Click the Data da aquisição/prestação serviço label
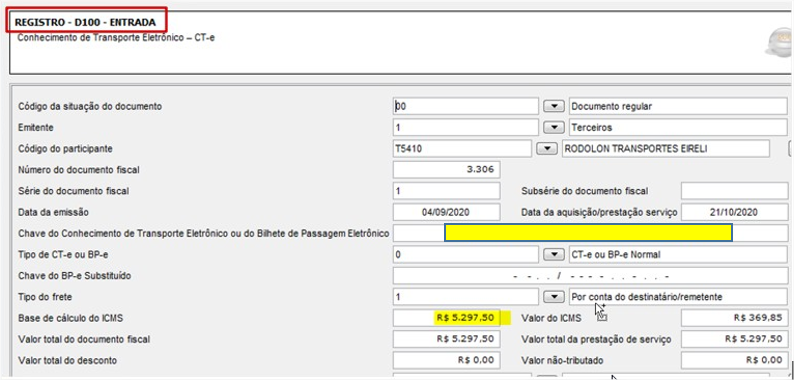This screenshot has height=380, width=794. pos(599,213)
